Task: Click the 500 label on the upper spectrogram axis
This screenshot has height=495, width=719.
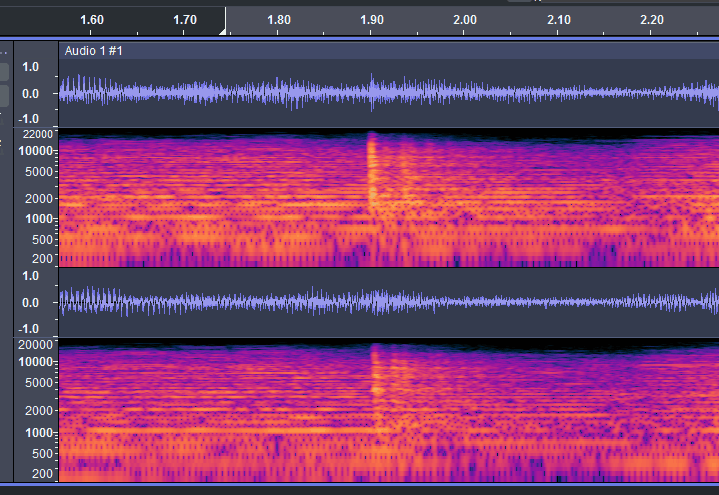Action: pyautogui.click(x=42, y=239)
